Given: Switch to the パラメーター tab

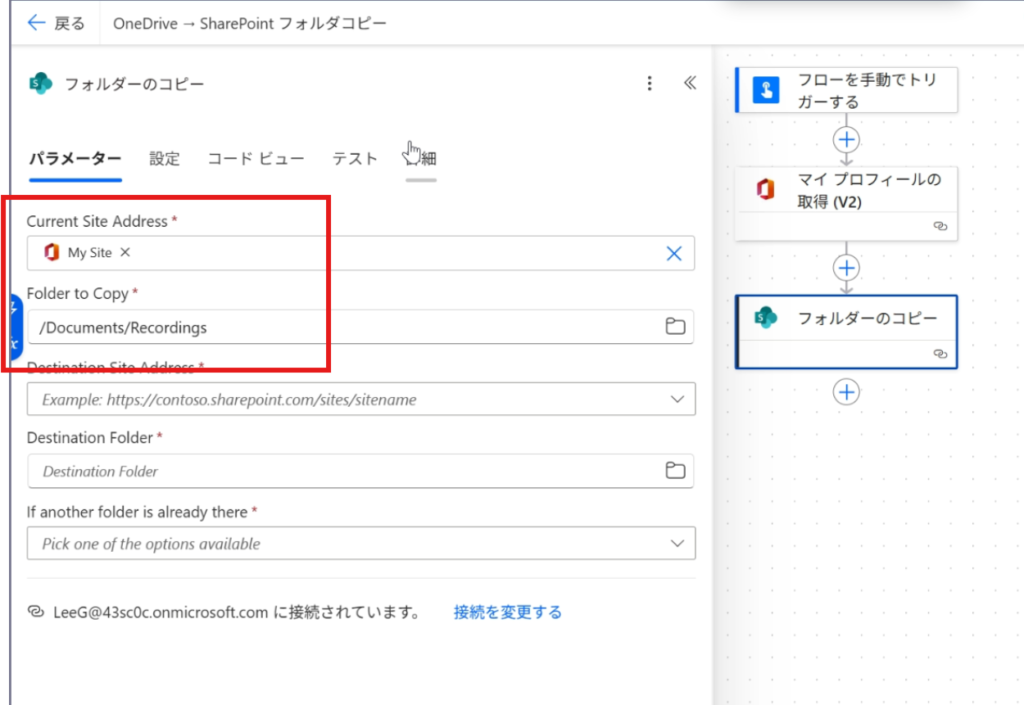Looking at the screenshot, I should [x=75, y=158].
